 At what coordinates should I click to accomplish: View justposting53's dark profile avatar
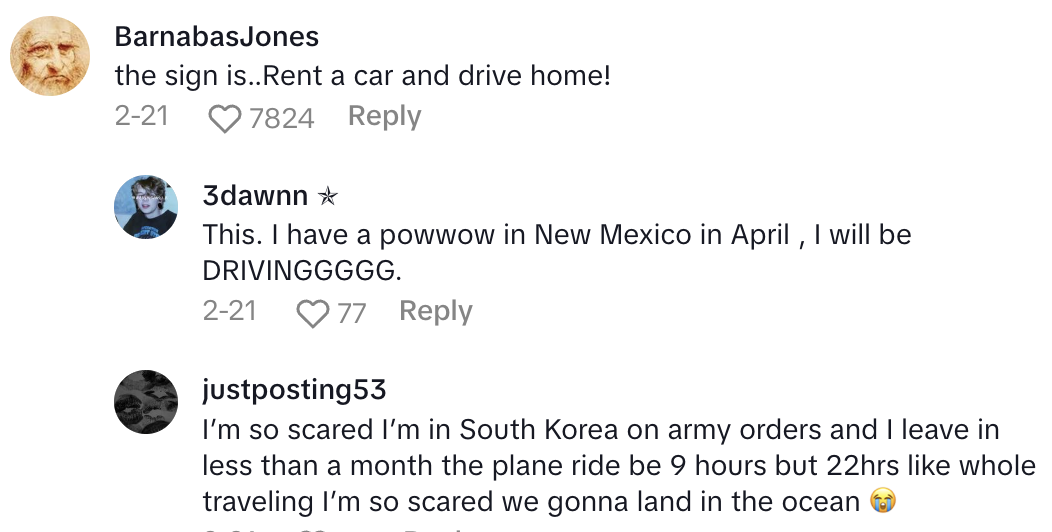(146, 402)
